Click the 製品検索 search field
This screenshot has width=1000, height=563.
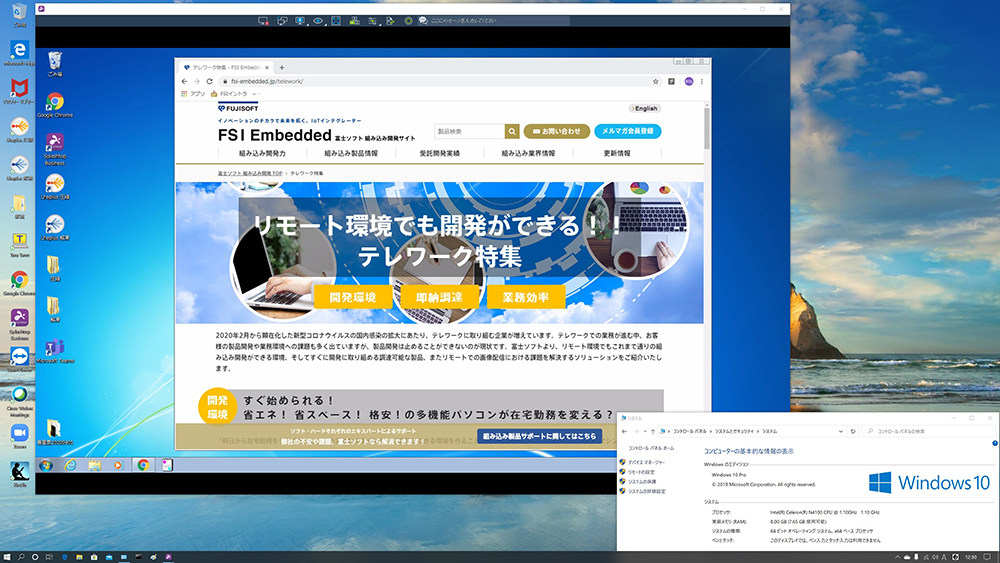tap(469, 131)
